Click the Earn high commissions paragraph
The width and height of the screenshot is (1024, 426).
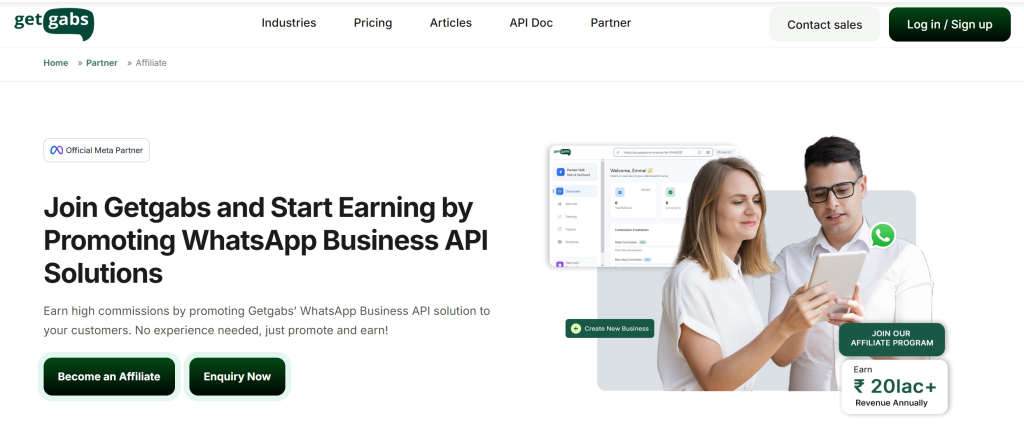click(x=266, y=320)
